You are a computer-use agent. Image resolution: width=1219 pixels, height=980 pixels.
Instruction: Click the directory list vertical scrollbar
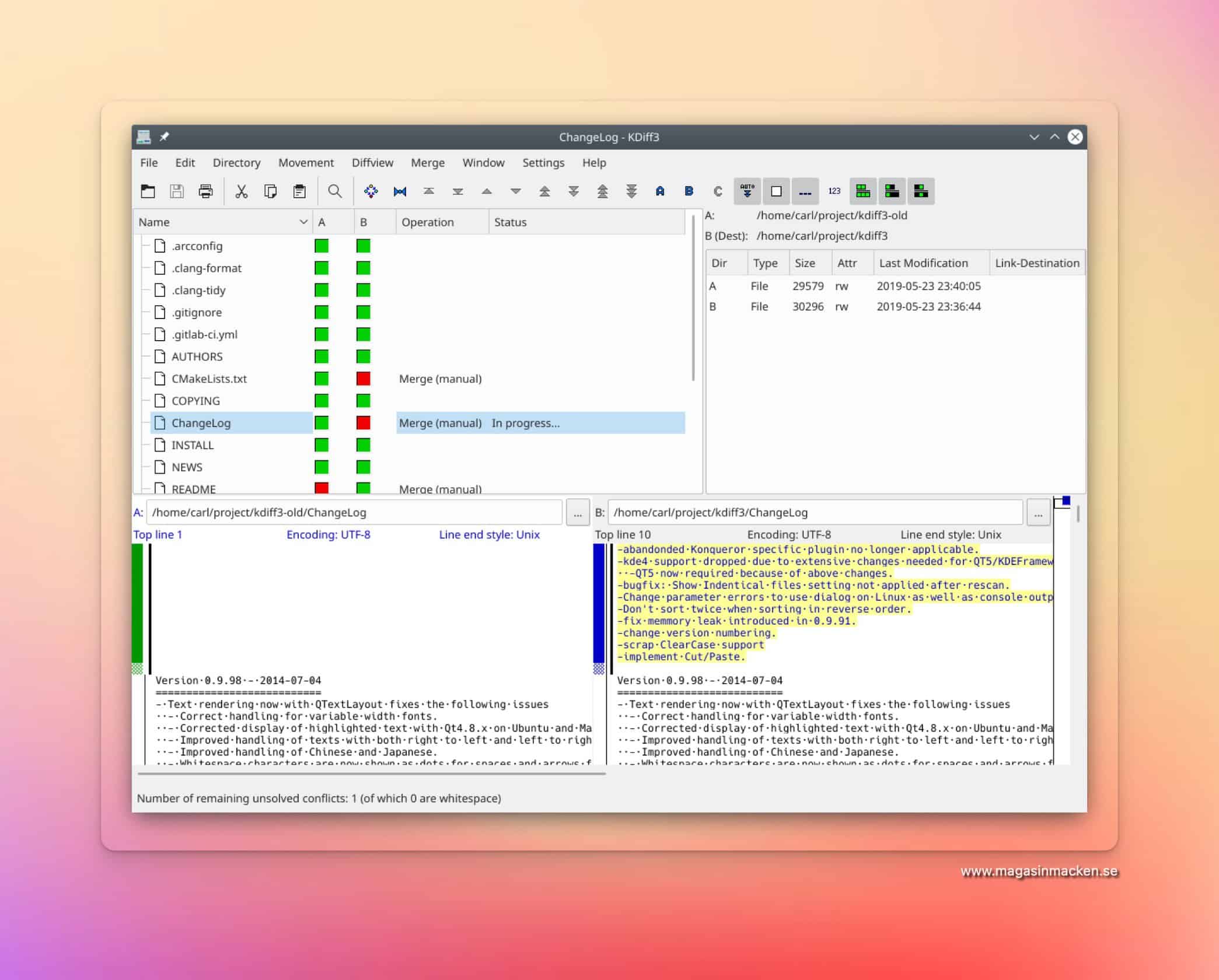coord(693,298)
